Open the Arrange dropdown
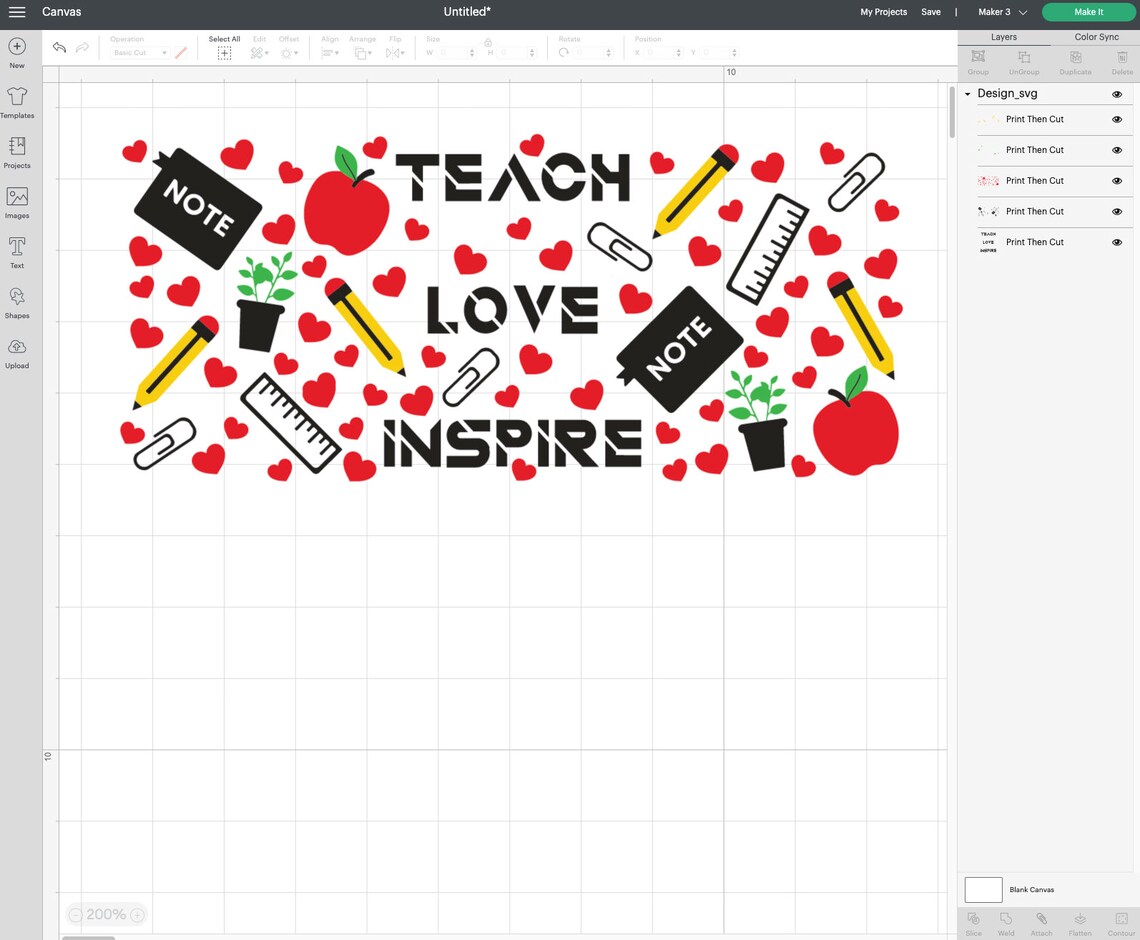This screenshot has height=940, width=1140. [361, 53]
